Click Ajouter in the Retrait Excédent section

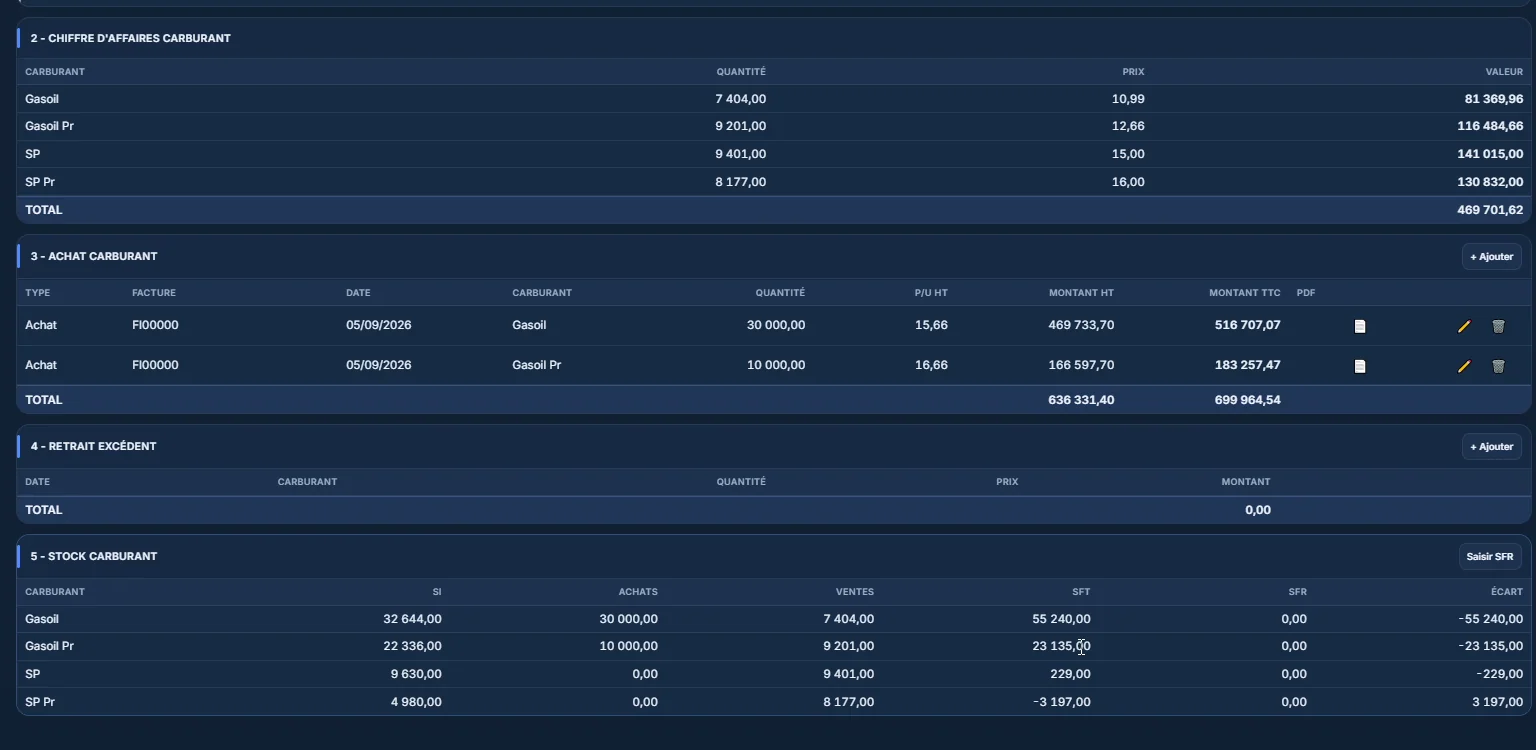point(1491,447)
